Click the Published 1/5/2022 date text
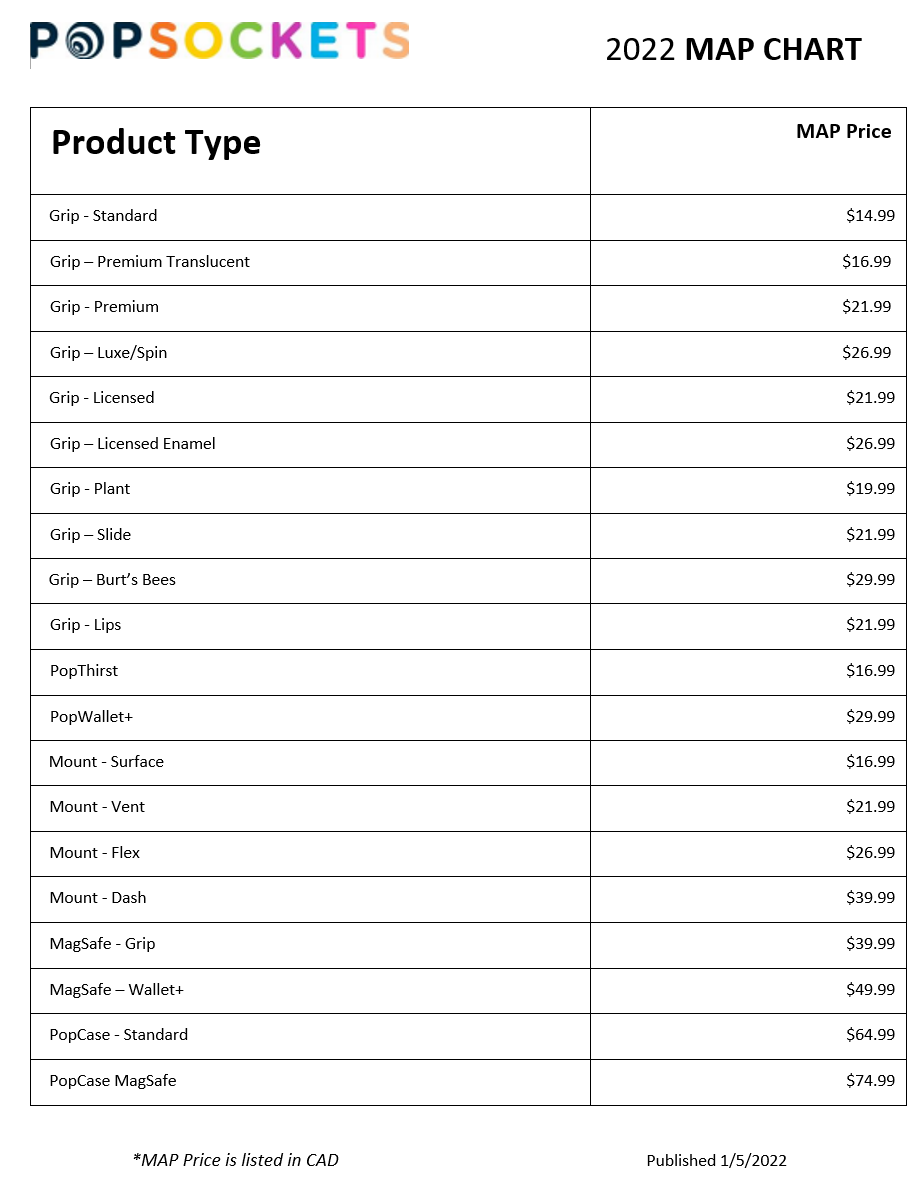The height and width of the screenshot is (1188, 923). coord(716,1161)
